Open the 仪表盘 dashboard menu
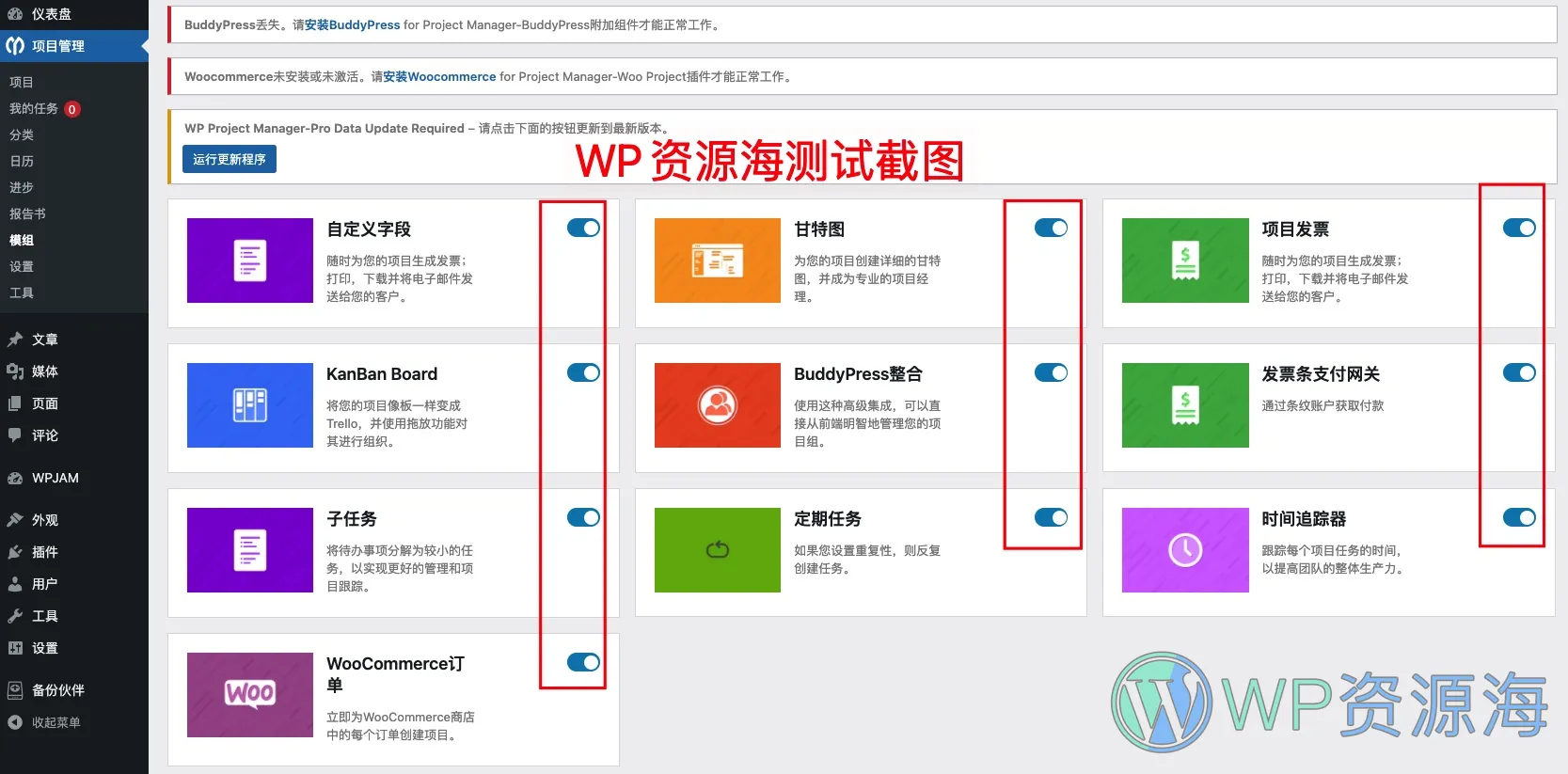The width and height of the screenshot is (1568, 774). pos(74,14)
